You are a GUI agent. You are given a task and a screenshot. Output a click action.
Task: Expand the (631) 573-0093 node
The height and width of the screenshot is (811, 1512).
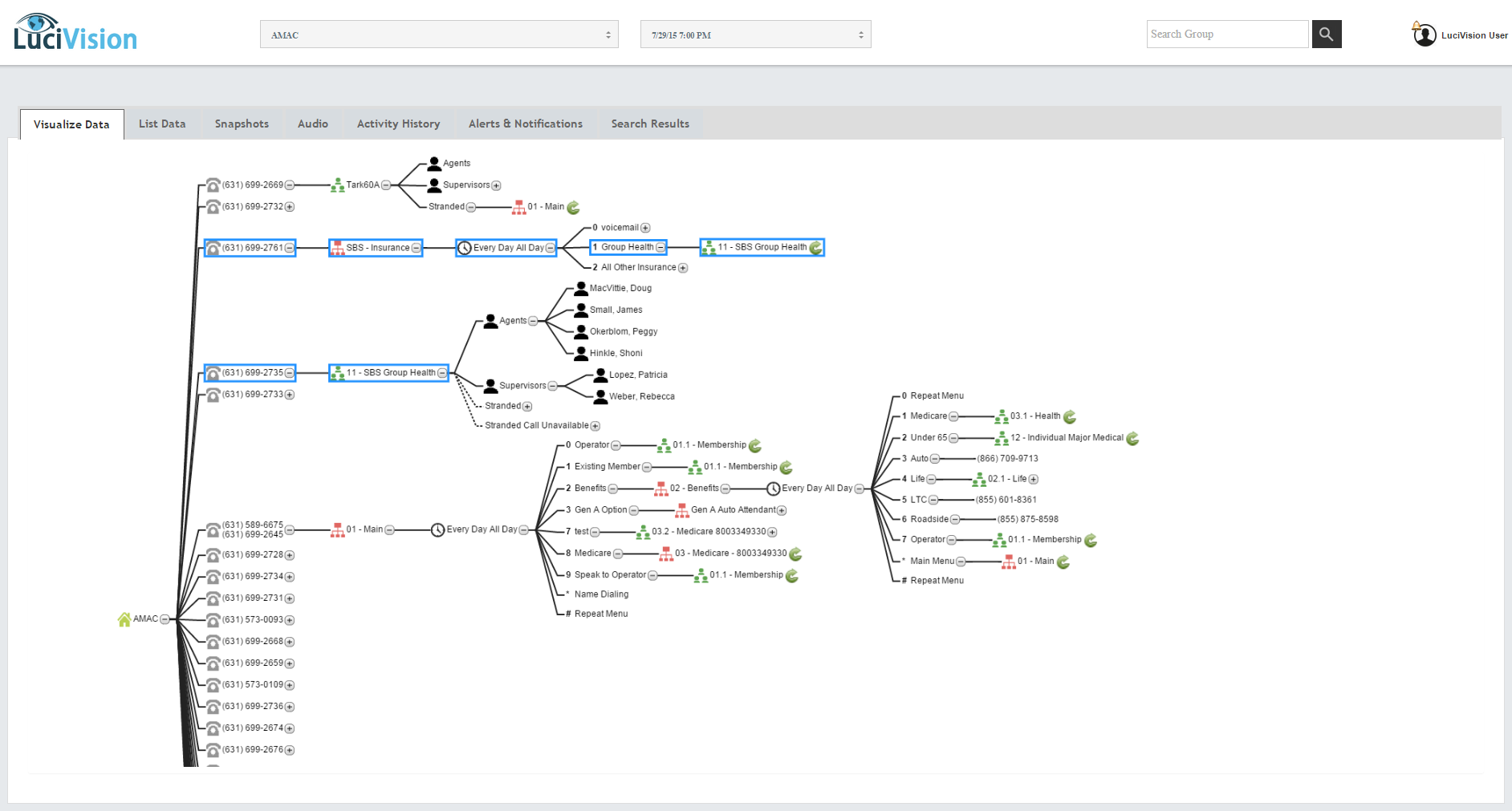290,620
